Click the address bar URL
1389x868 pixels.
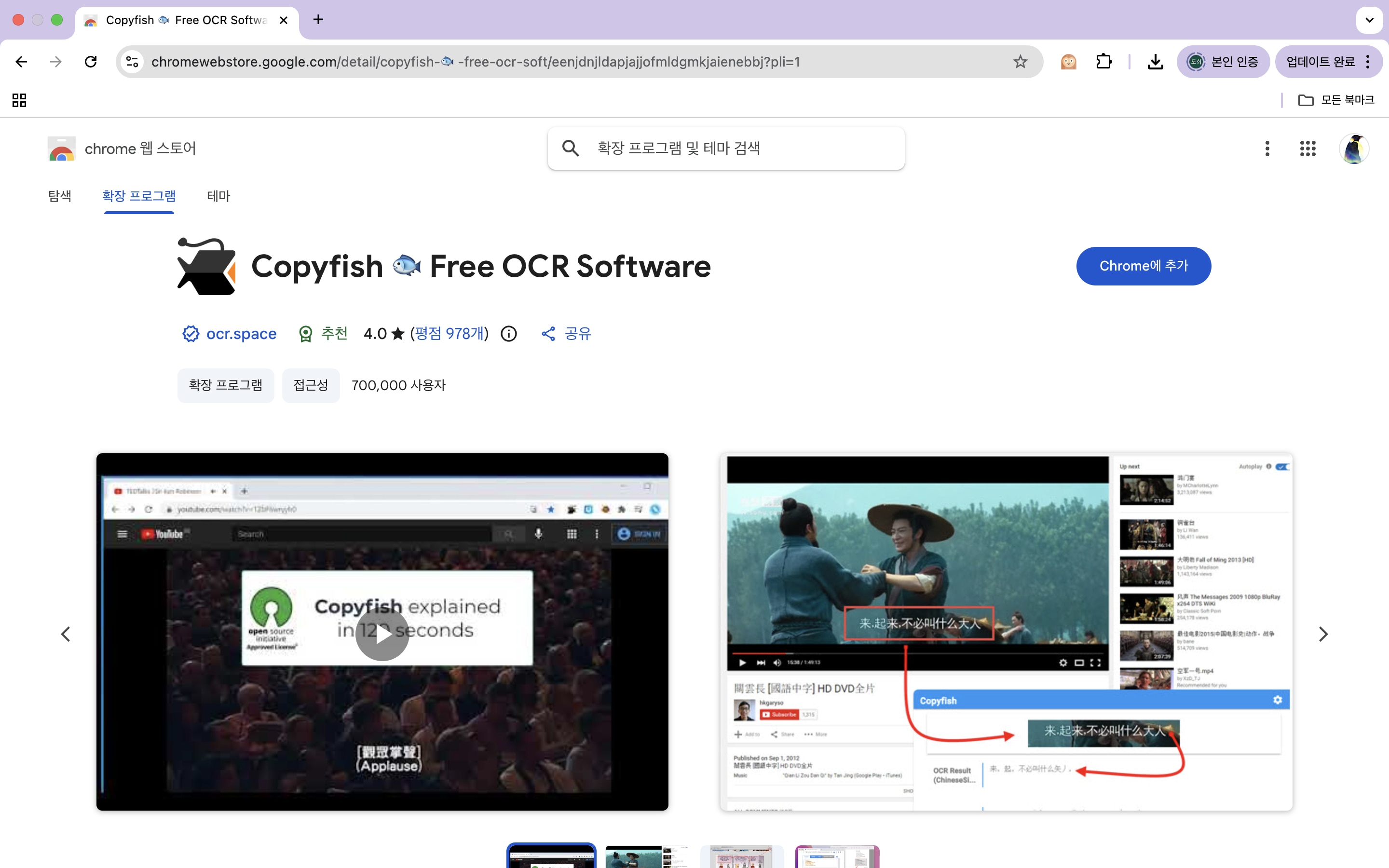(475, 61)
